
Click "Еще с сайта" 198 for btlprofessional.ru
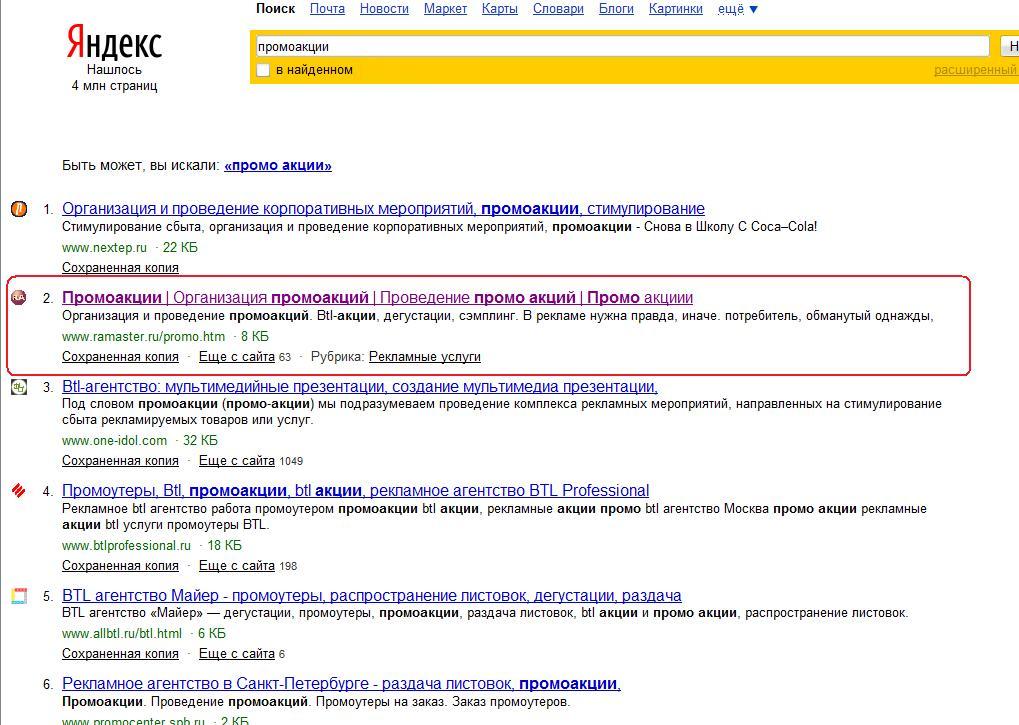pos(237,566)
